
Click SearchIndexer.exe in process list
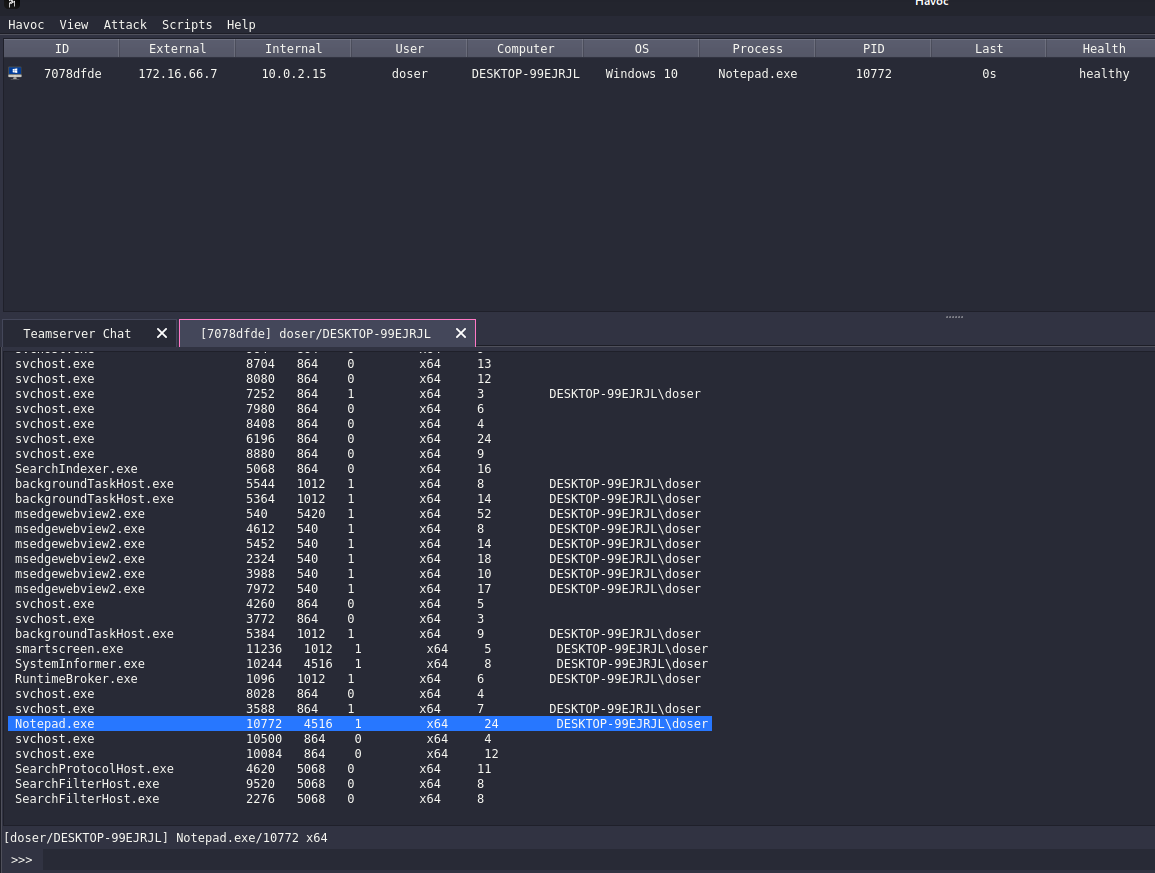76,469
